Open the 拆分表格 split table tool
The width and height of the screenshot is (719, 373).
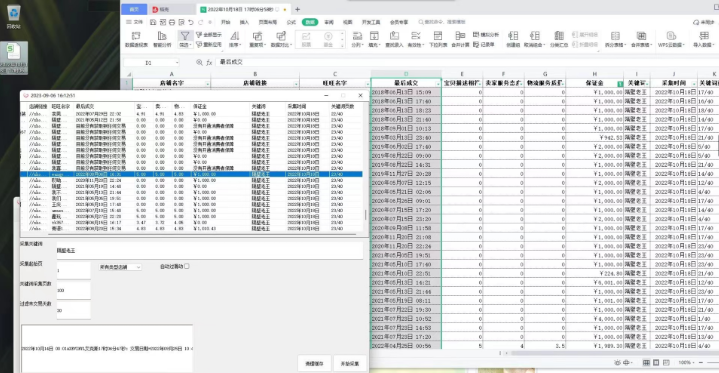coord(615,39)
